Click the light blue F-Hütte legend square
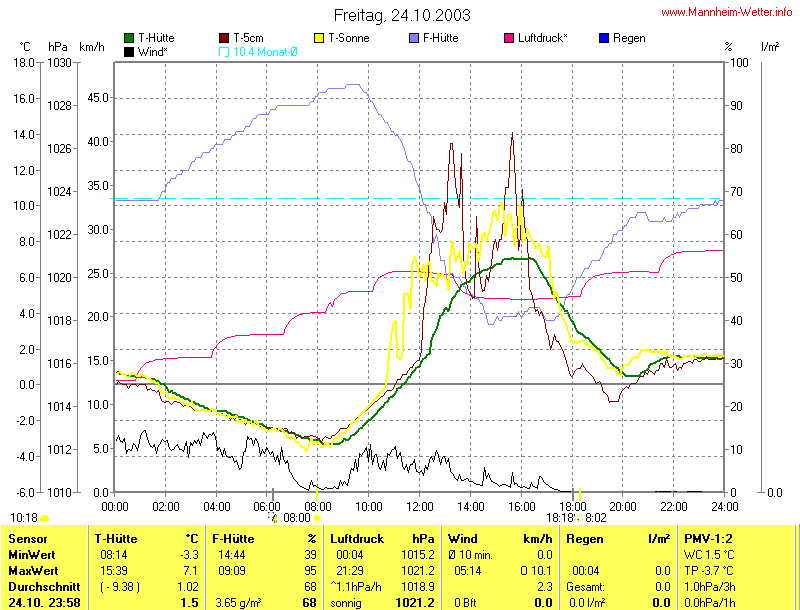 (x=416, y=38)
